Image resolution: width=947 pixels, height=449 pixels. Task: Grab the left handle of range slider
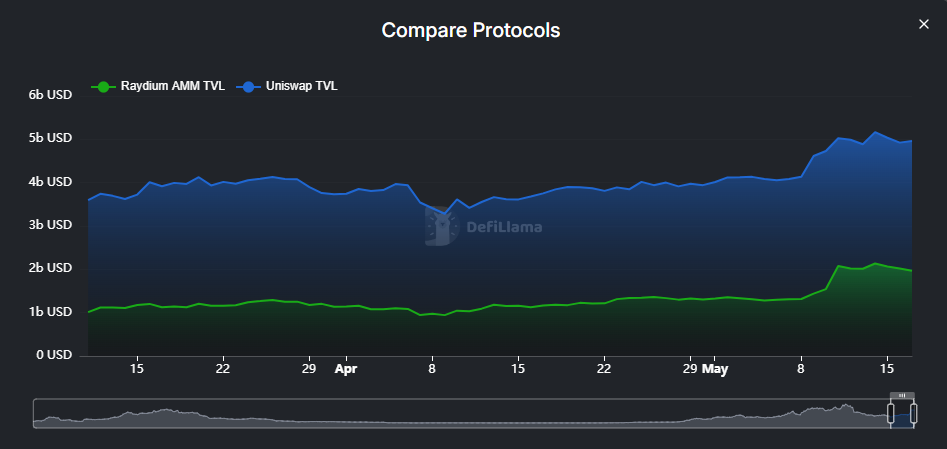[x=889, y=413]
